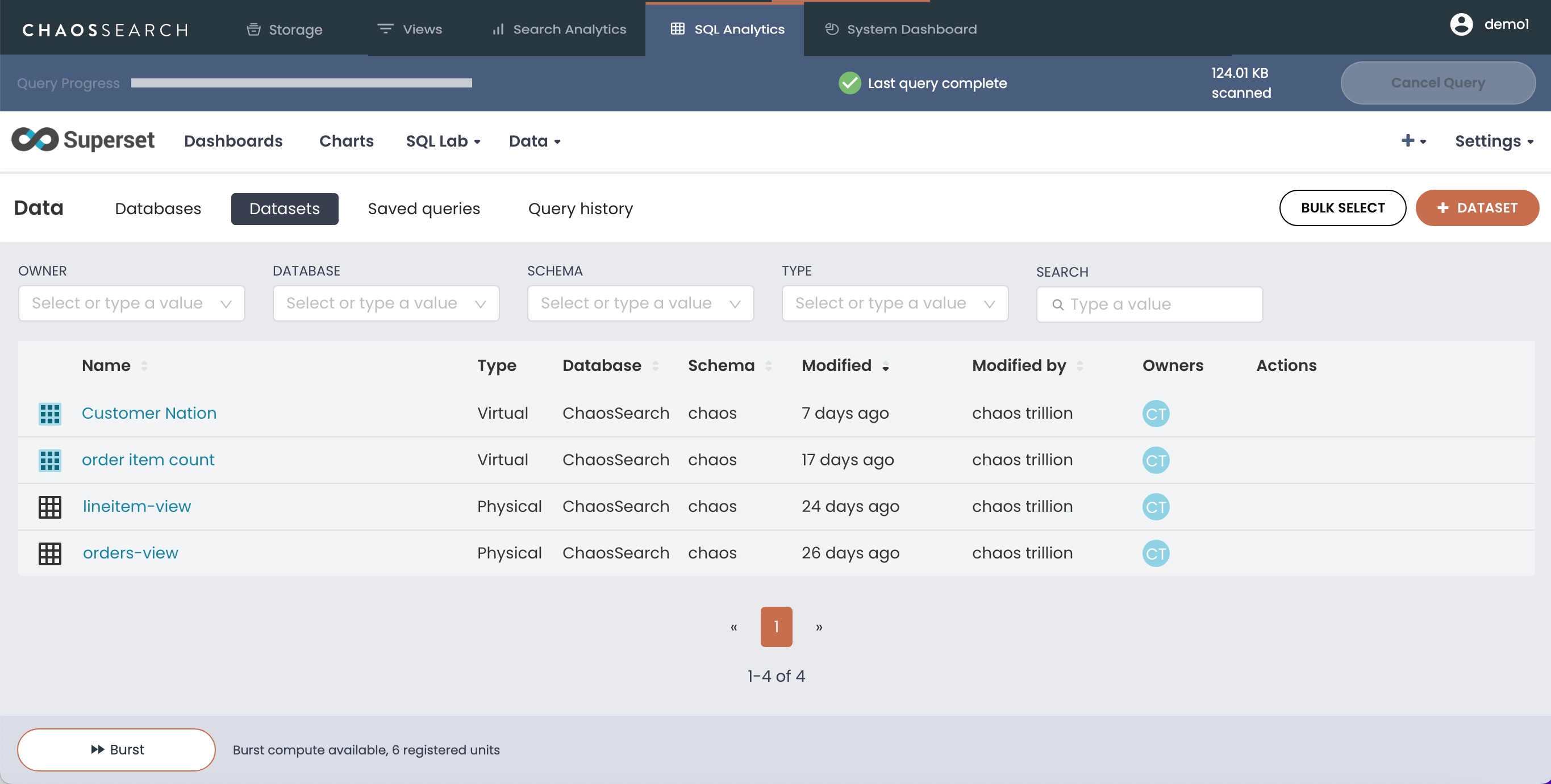Image resolution: width=1551 pixels, height=784 pixels.
Task: Click the lineitem-view physical table icon
Action: pos(50,507)
